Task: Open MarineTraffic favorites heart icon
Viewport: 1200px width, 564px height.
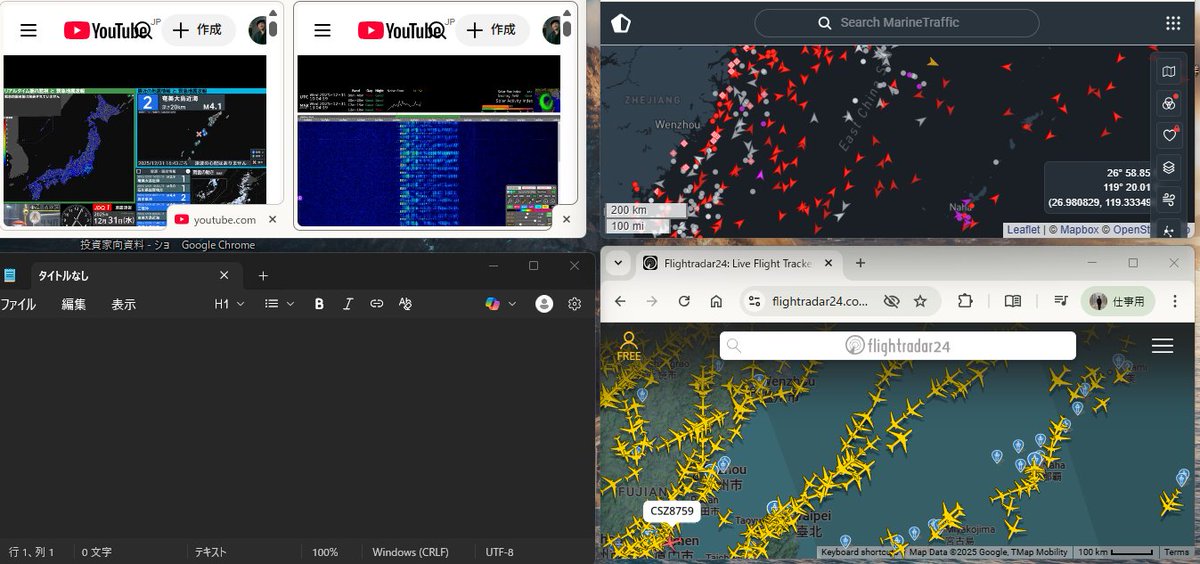Action: 1169,135
